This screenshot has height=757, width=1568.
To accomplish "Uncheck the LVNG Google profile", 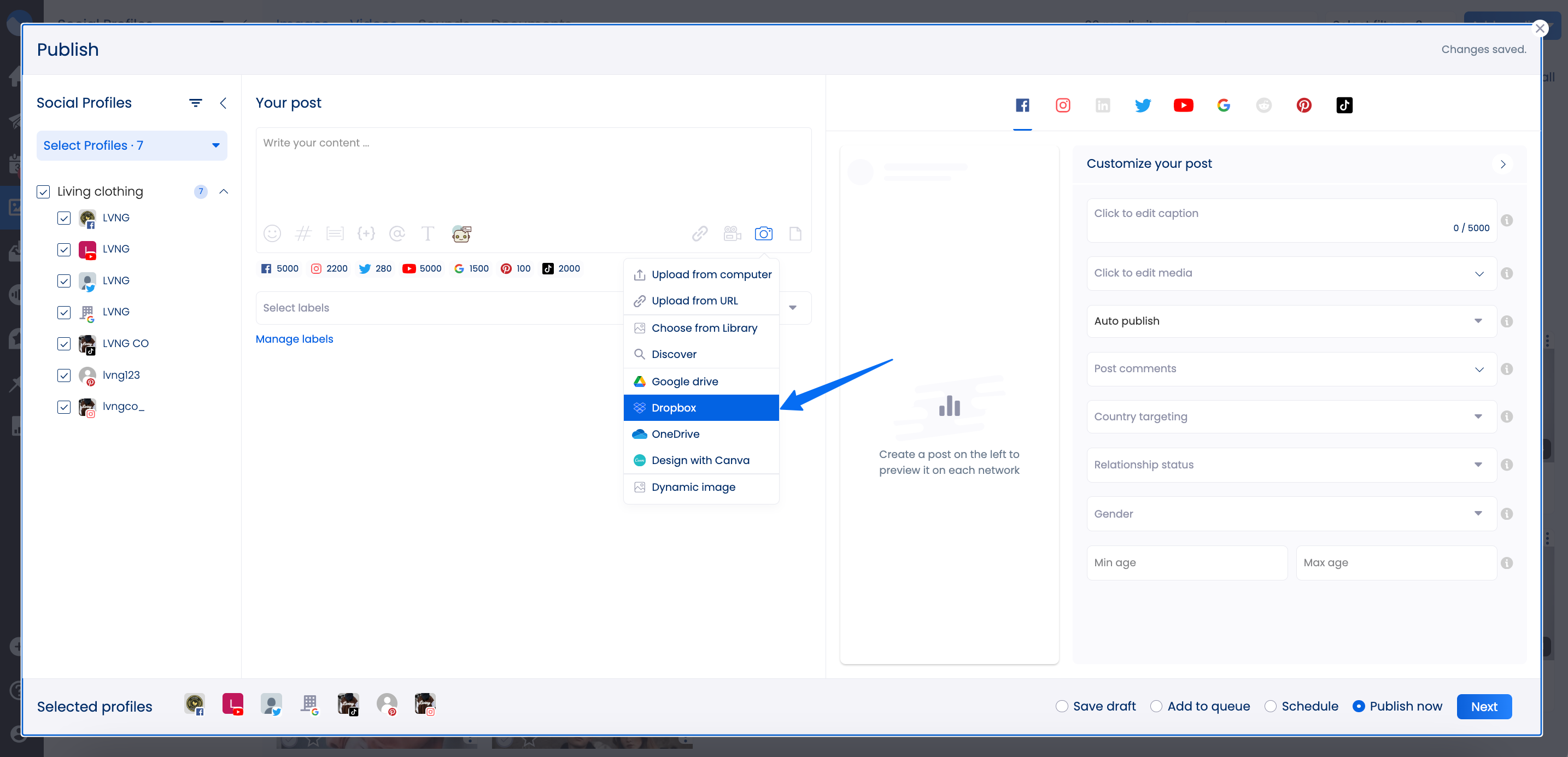I will (x=64, y=312).
